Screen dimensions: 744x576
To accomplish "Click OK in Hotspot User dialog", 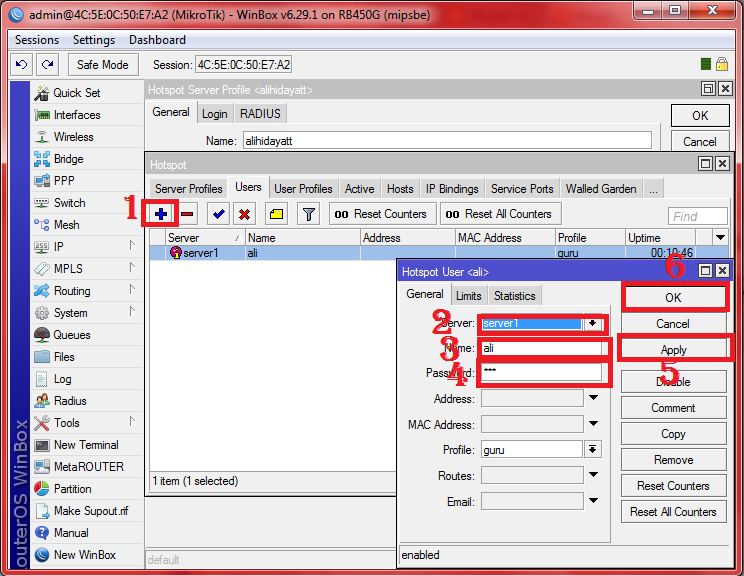I will tap(673, 298).
